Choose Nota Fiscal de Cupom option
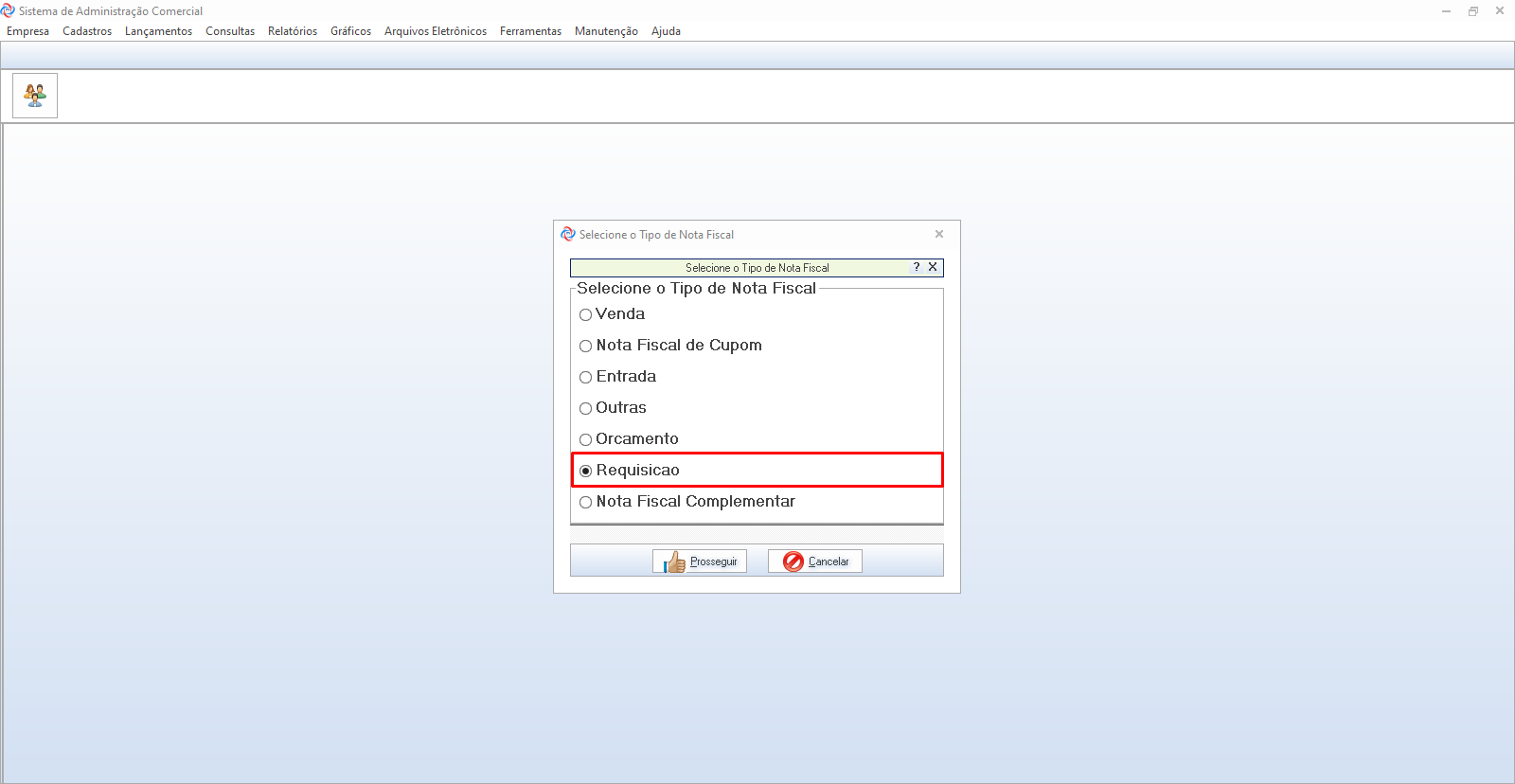The width and height of the screenshot is (1515, 784). 586,346
